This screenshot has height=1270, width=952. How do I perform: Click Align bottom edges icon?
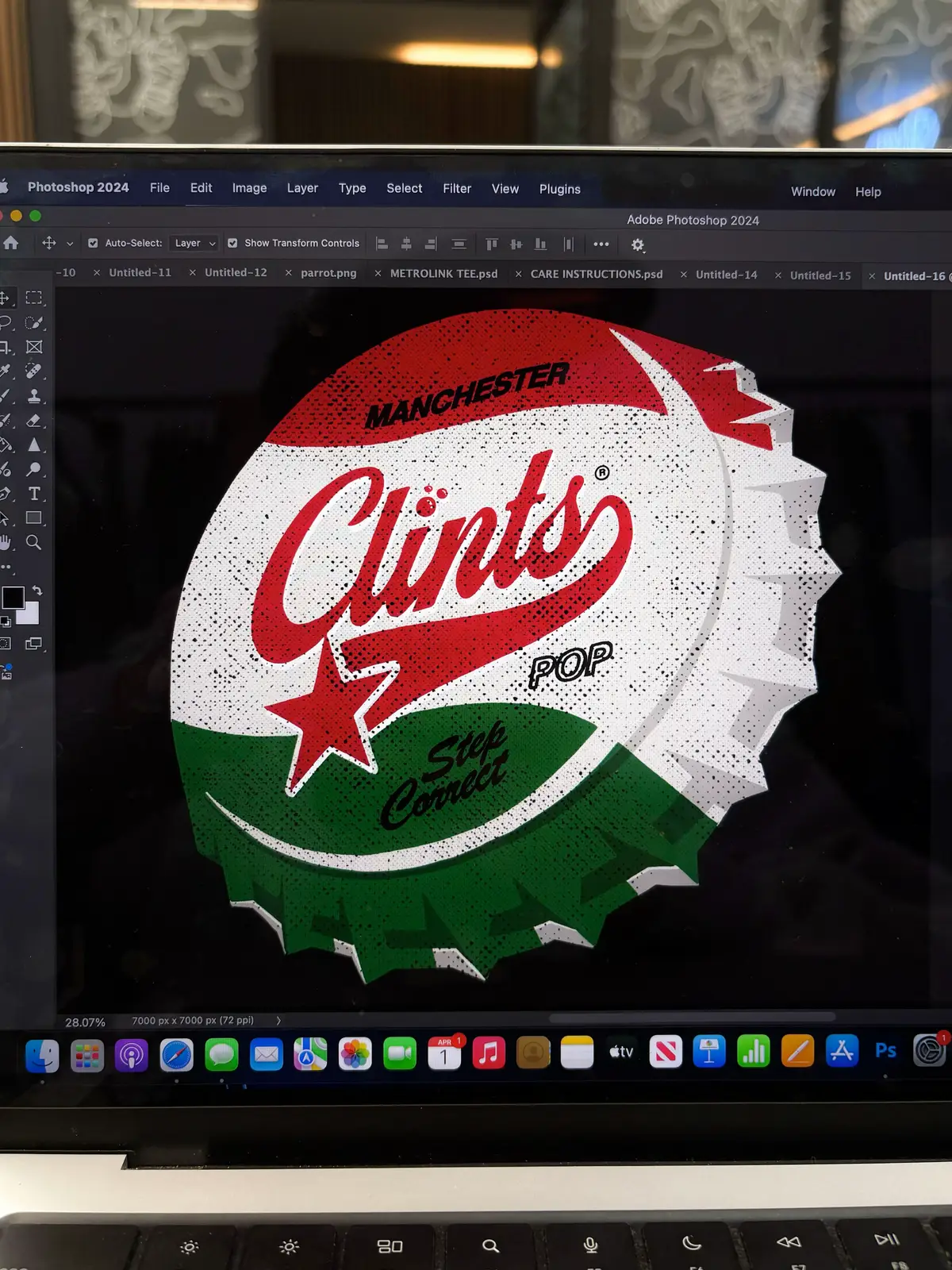[541, 244]
